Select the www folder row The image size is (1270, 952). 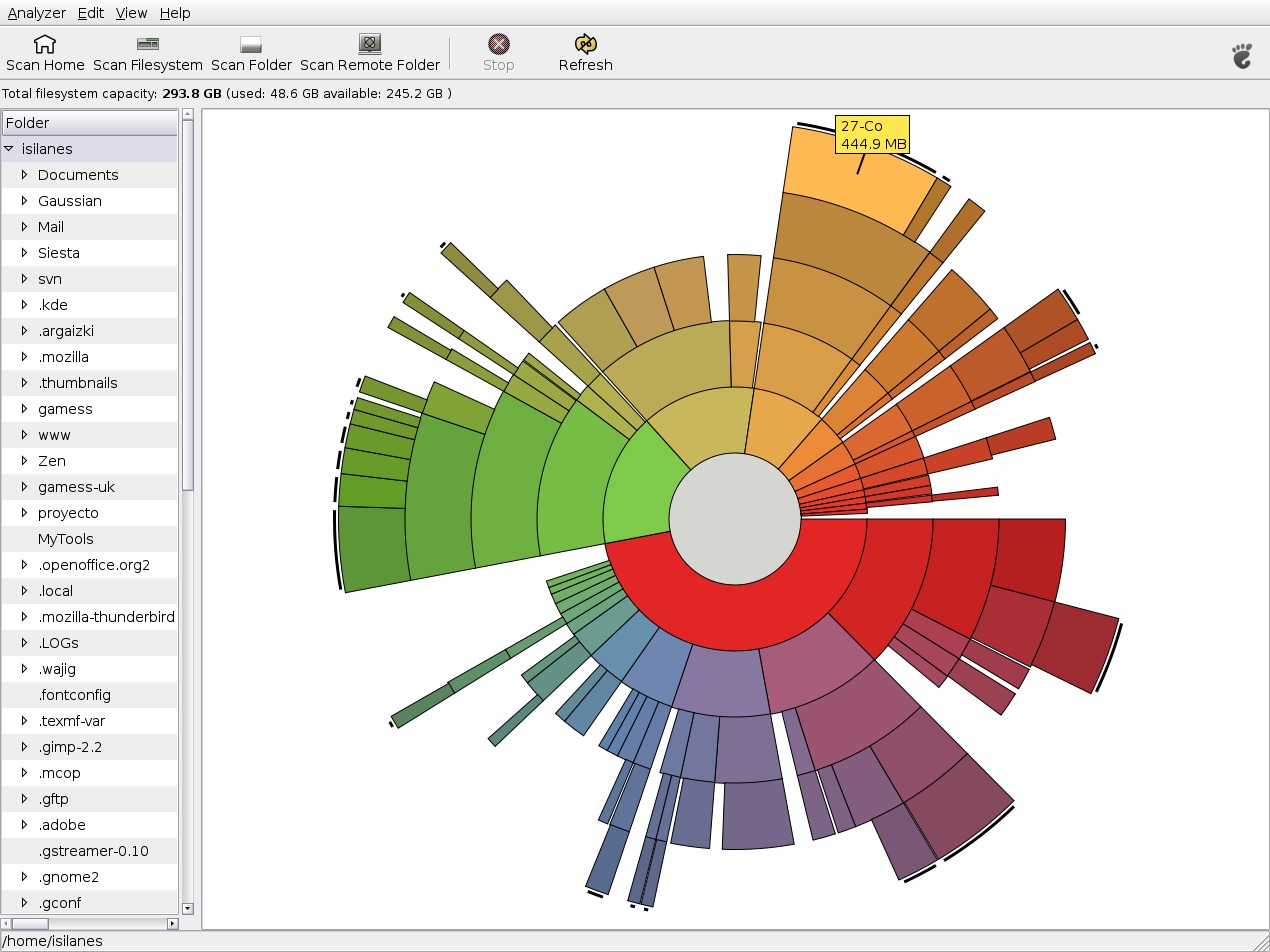90,435
